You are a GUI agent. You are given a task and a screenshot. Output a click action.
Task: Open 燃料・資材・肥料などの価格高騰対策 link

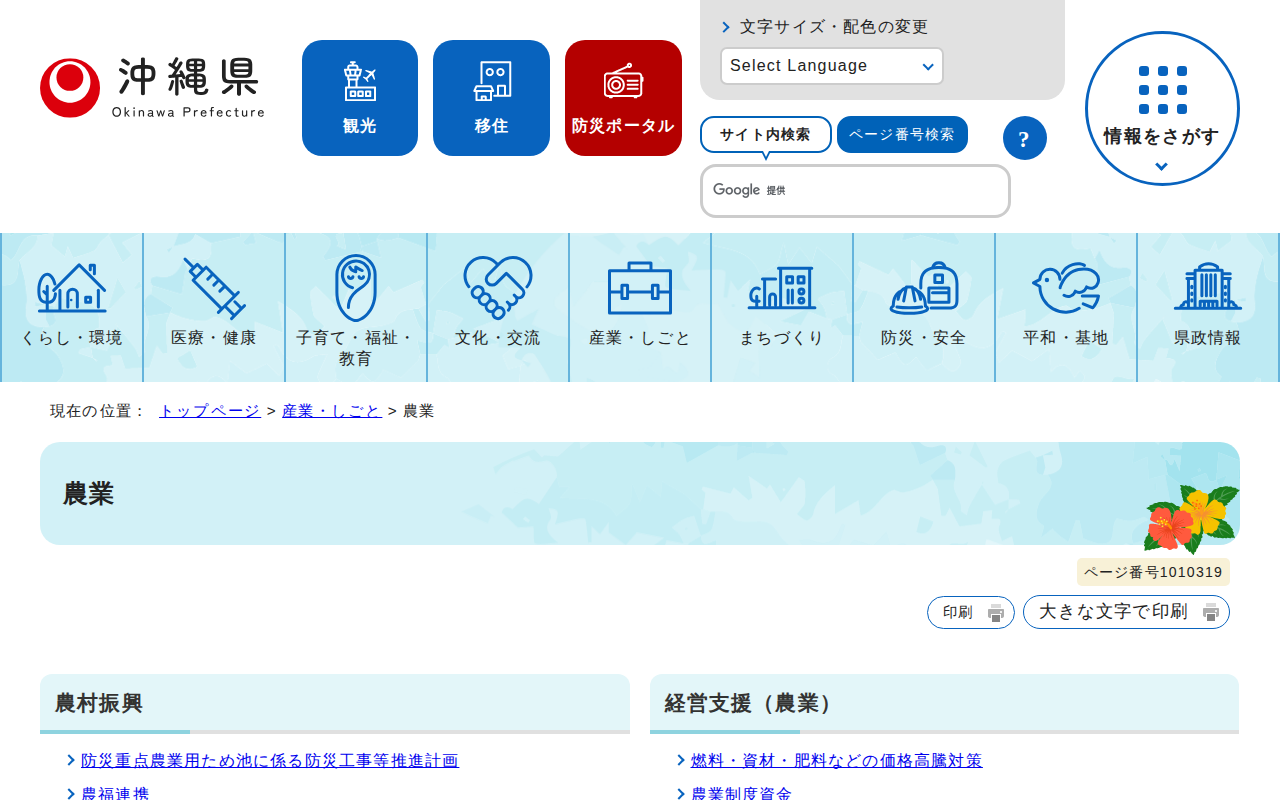point(836,761)
